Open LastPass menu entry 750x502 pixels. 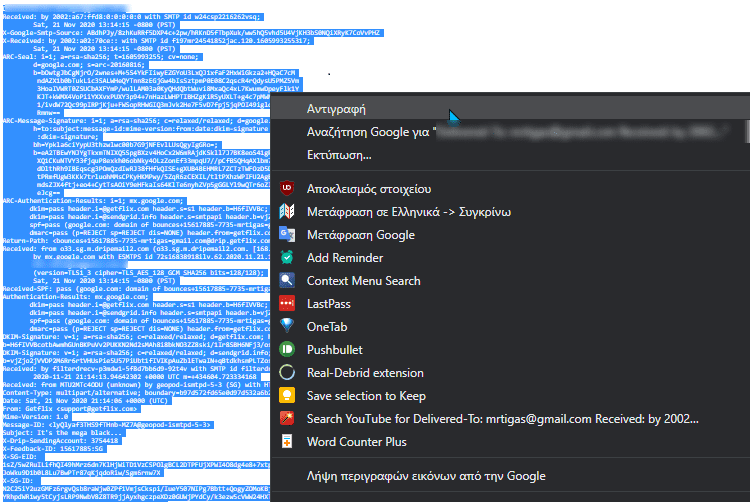click(x=510, y=304)
